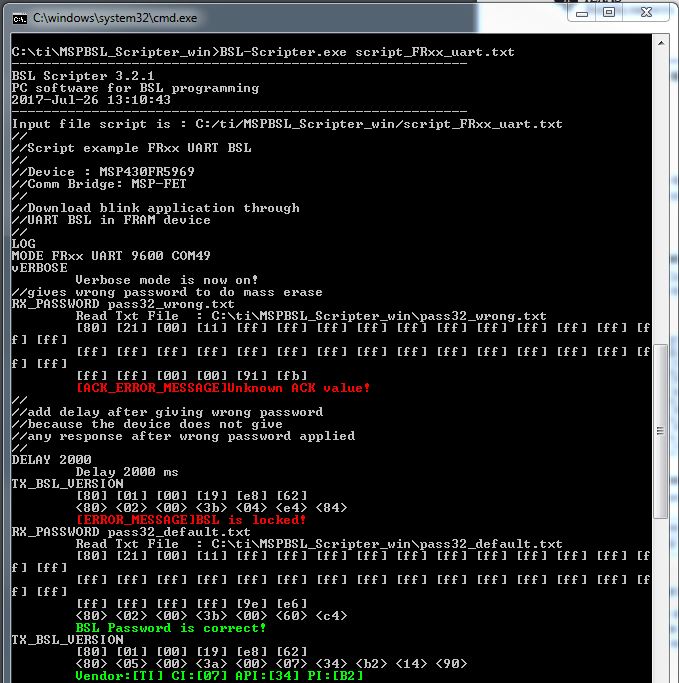Close the cmd.exe window
The image size is (679, 683).
pos(647,13)
